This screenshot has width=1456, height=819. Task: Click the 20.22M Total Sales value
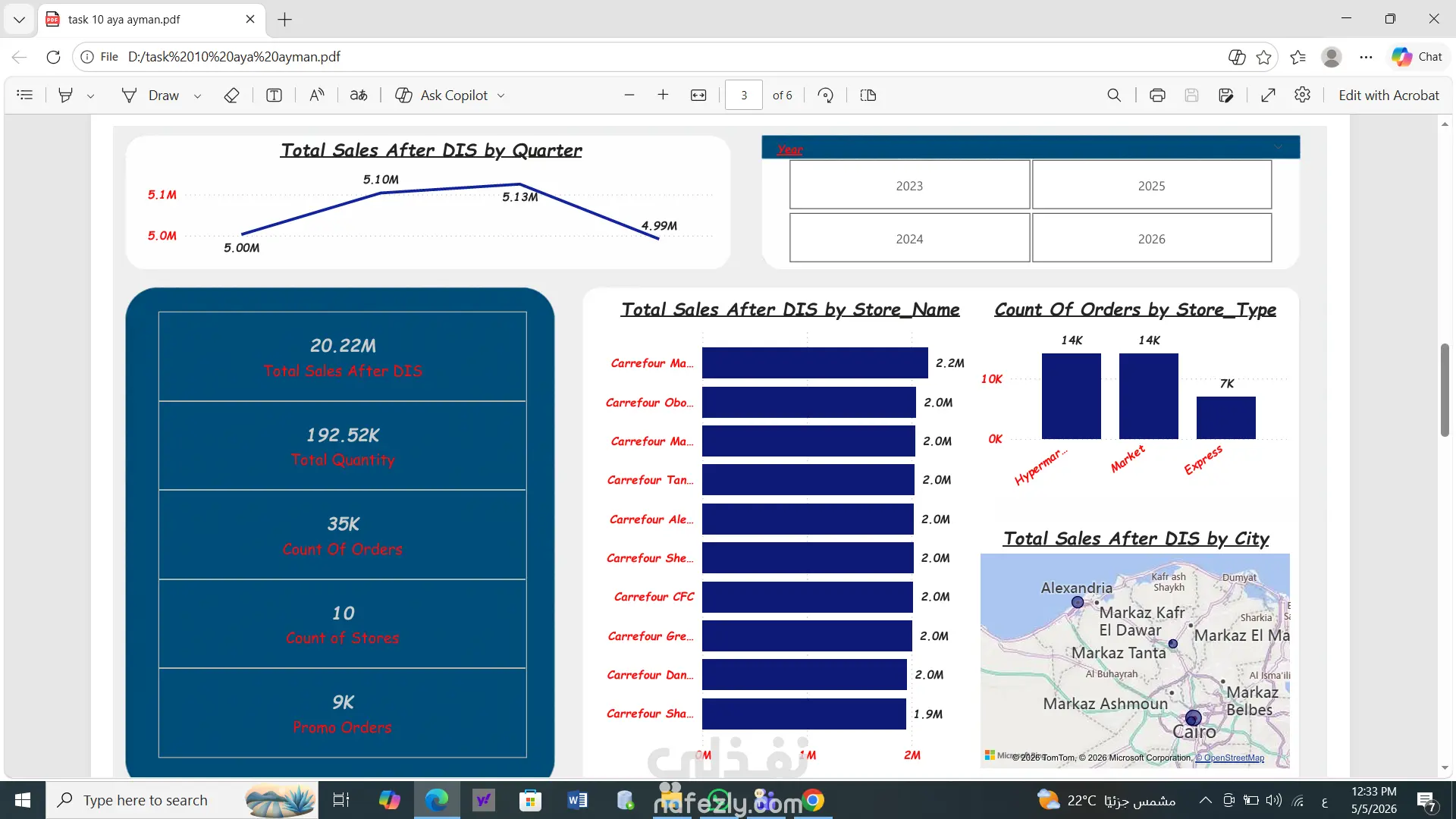pos(343,346)
